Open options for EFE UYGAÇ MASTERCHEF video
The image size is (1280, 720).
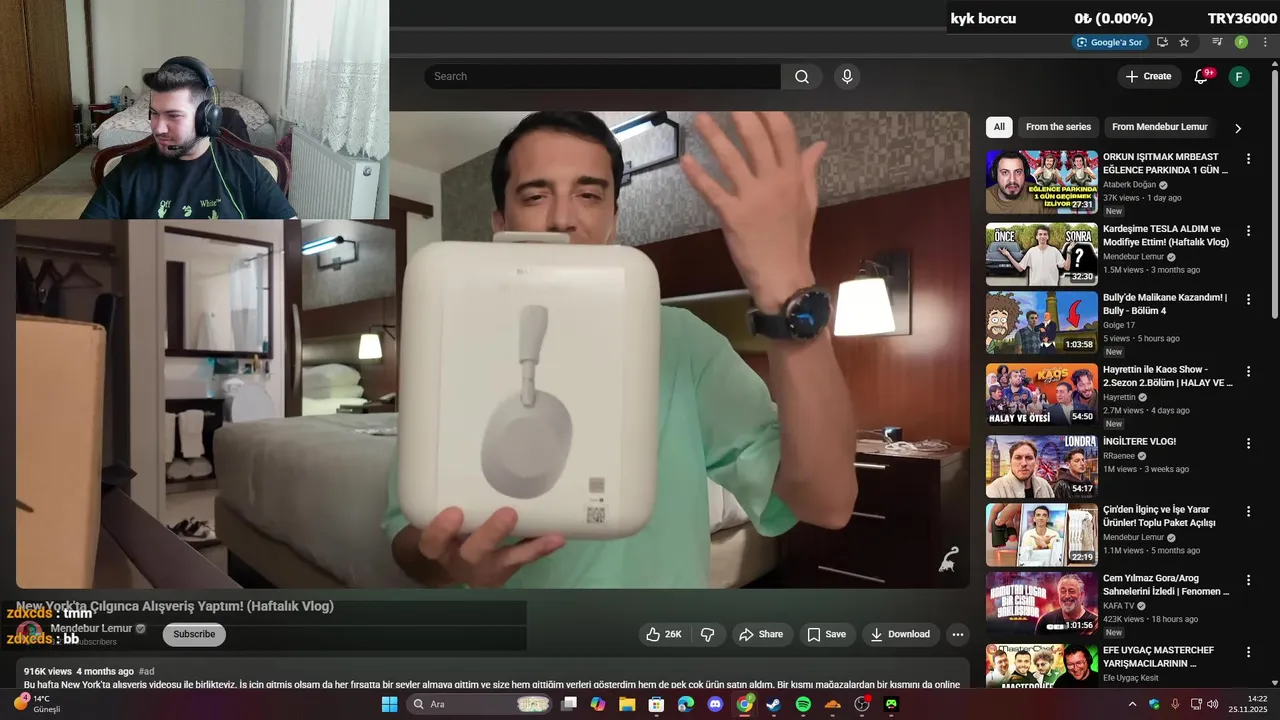click(1248, 652)
